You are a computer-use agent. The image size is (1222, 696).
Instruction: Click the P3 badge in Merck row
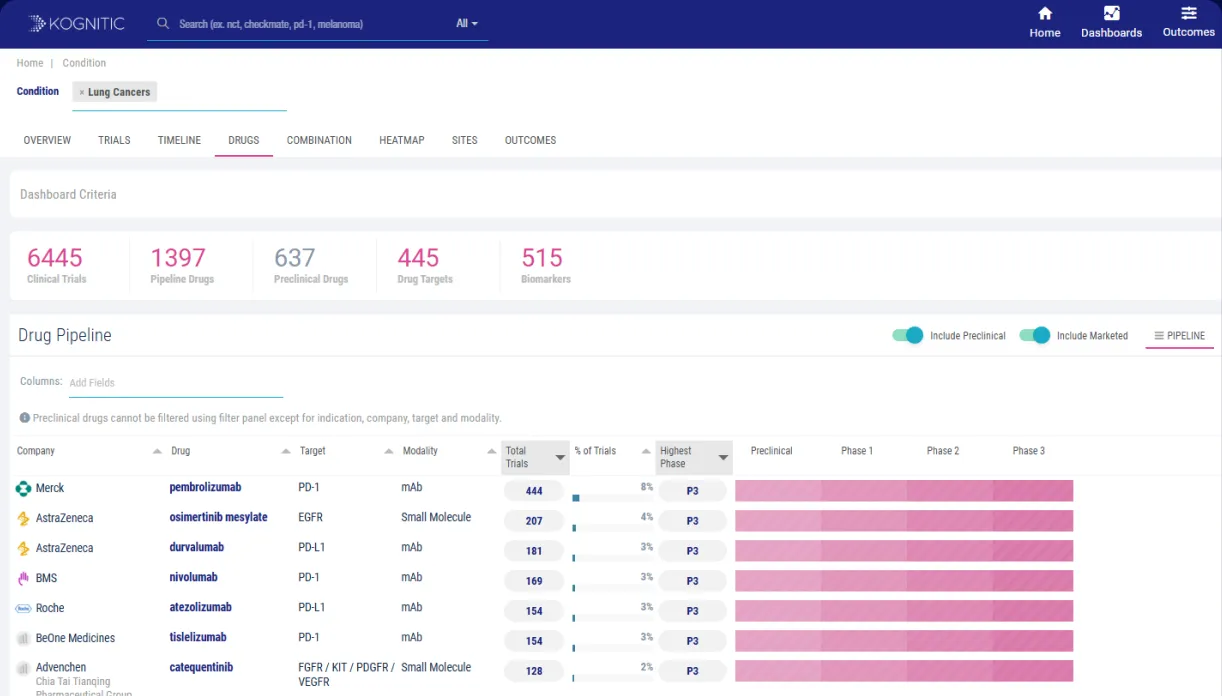point(692,491)
